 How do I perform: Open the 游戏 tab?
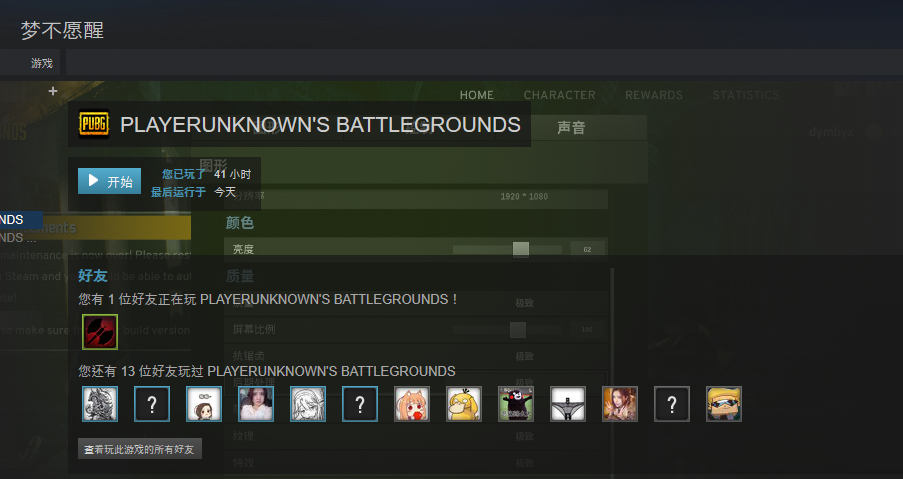coord(41,63)
